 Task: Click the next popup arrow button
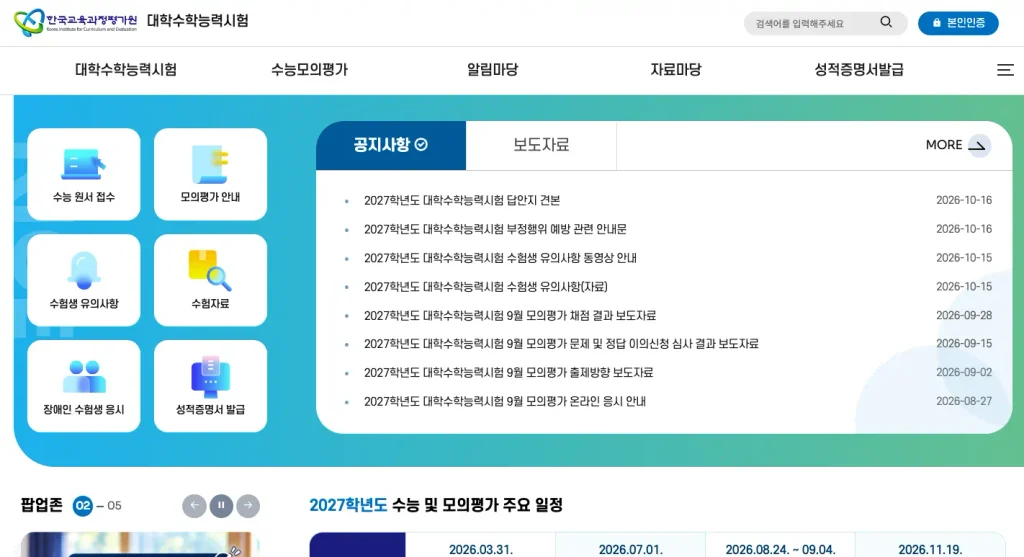click(248, 505)
